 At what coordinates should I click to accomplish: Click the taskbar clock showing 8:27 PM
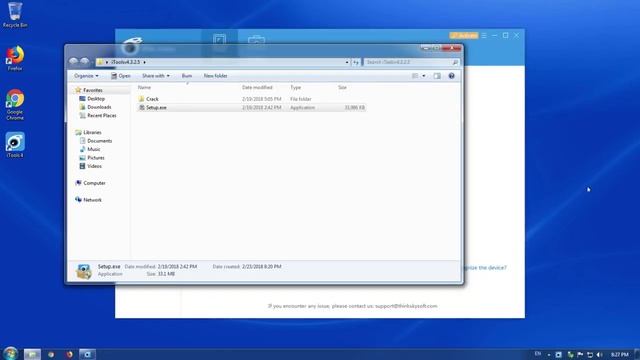(x=619, y=355)
